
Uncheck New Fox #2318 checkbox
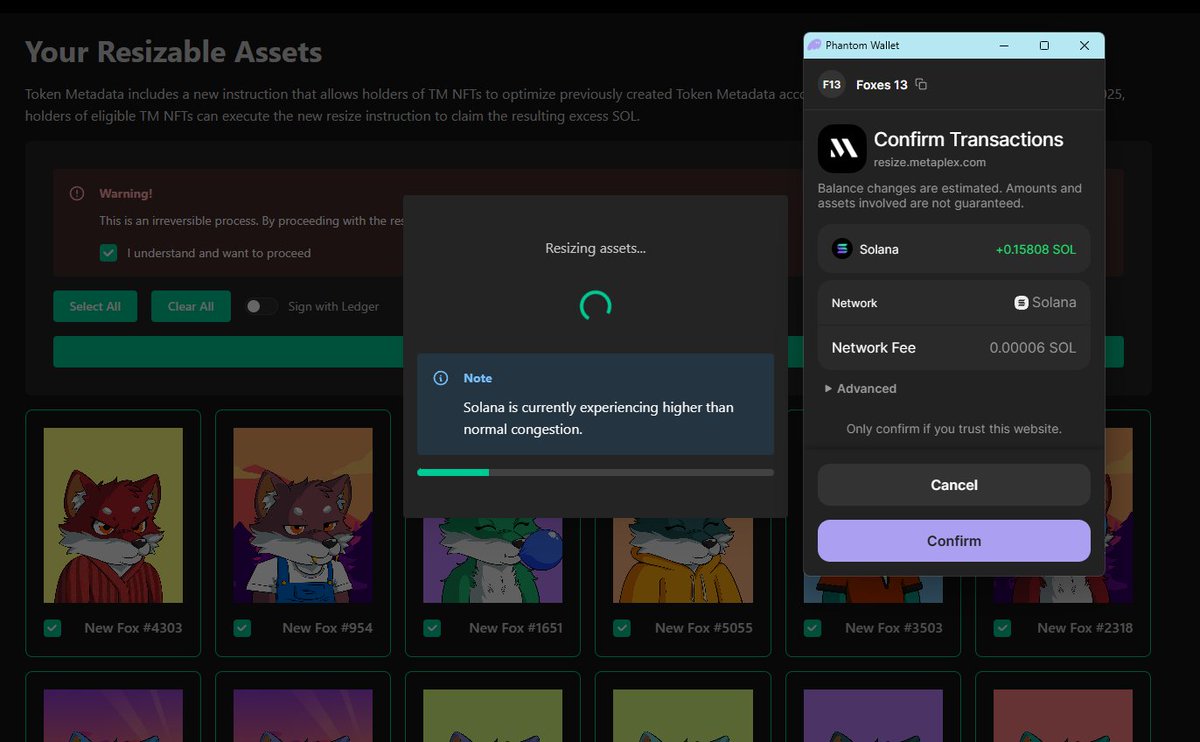1002,628
